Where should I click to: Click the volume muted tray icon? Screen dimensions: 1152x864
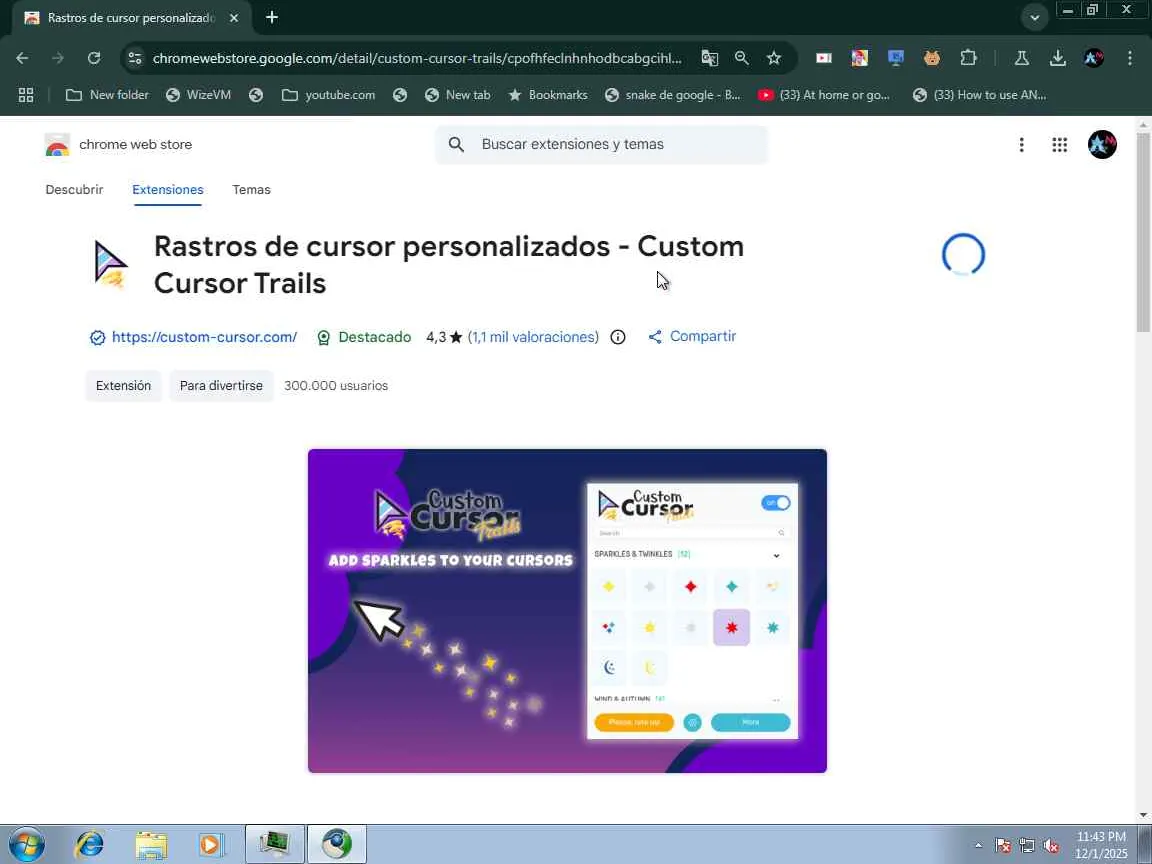(1051, 846)
